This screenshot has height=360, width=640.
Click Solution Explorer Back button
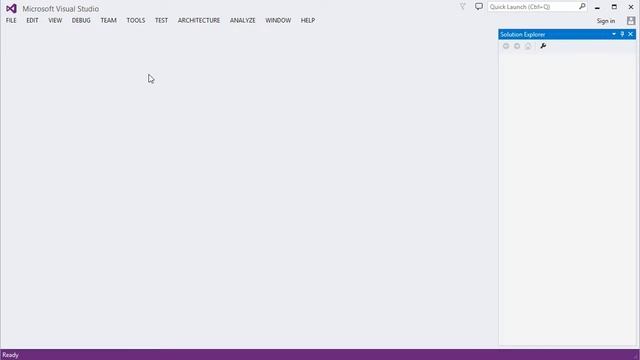[506, 46]
